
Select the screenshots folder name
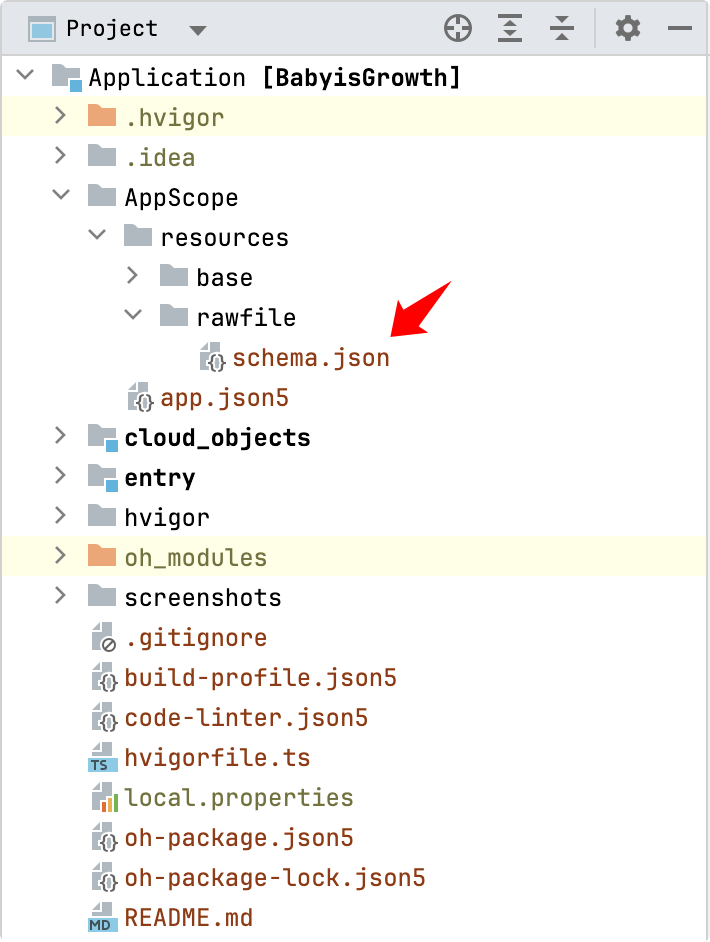[x=203, y=597]
